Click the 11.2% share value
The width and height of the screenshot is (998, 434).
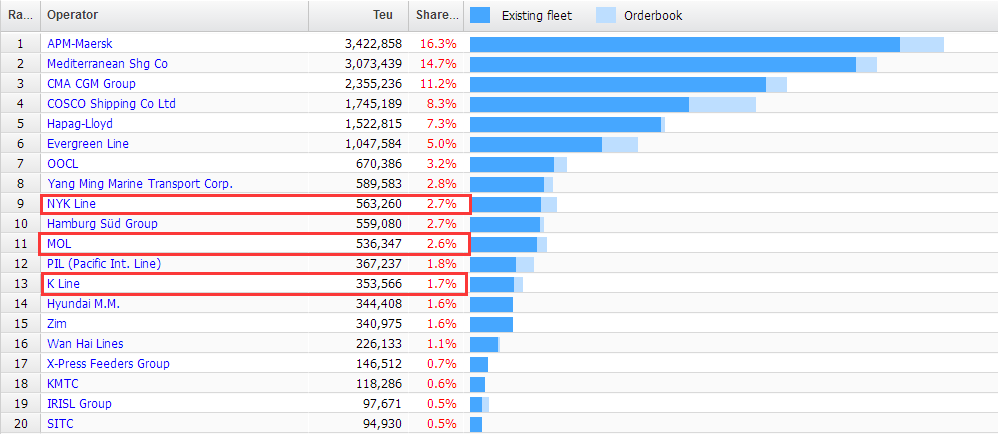click(438, 84)
